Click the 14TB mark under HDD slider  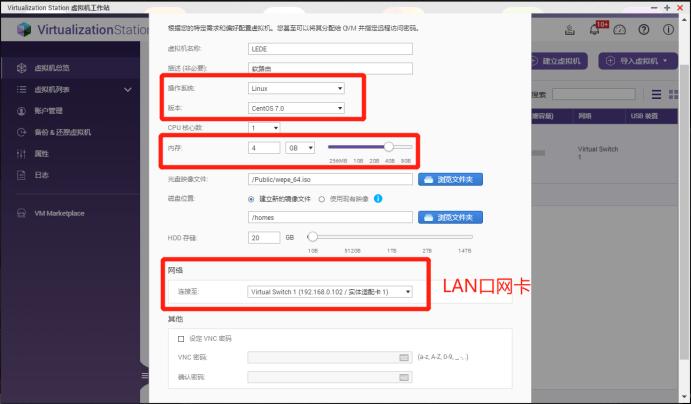[x=464, y=251]
